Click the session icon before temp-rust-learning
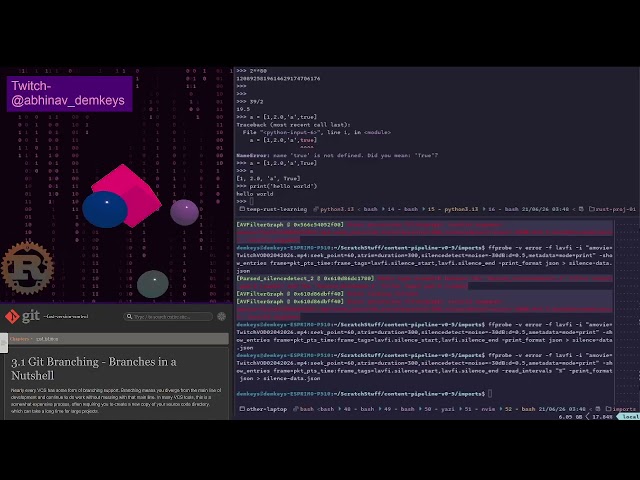This screenshot has width=640, height=480. 242,209
